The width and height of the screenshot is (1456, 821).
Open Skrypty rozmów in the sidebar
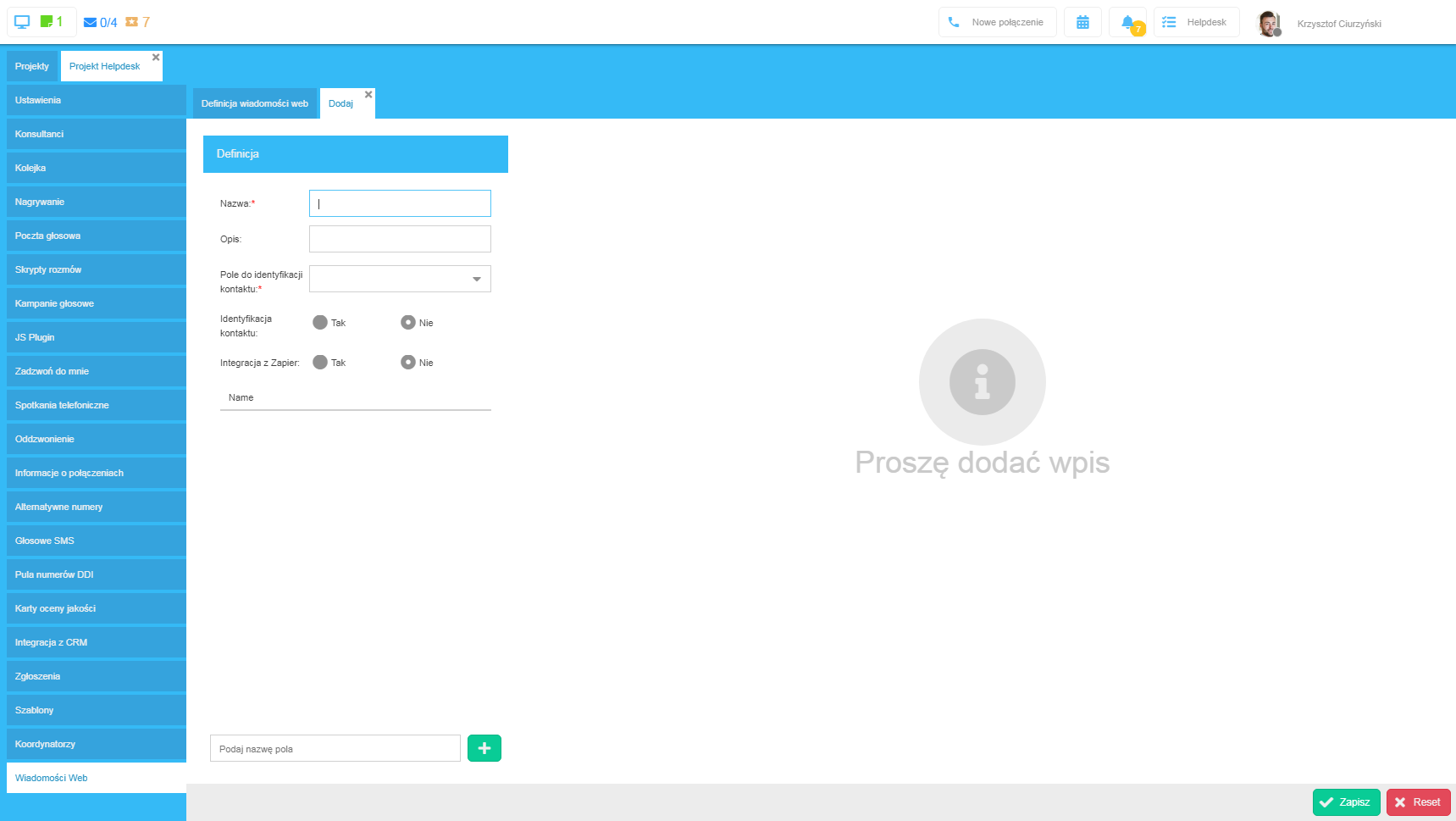pyautogui.click(x=97, y=269)
